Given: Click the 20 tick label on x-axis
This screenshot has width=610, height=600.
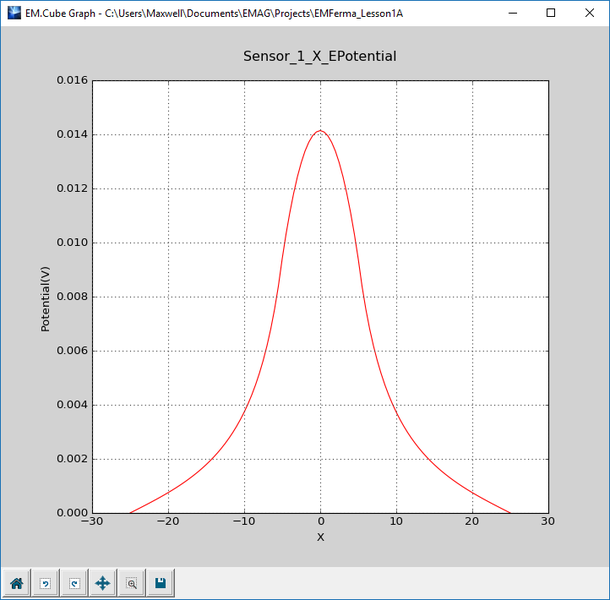Looking at the screenshot, I should pyautogui.click(x=472, y=521).
